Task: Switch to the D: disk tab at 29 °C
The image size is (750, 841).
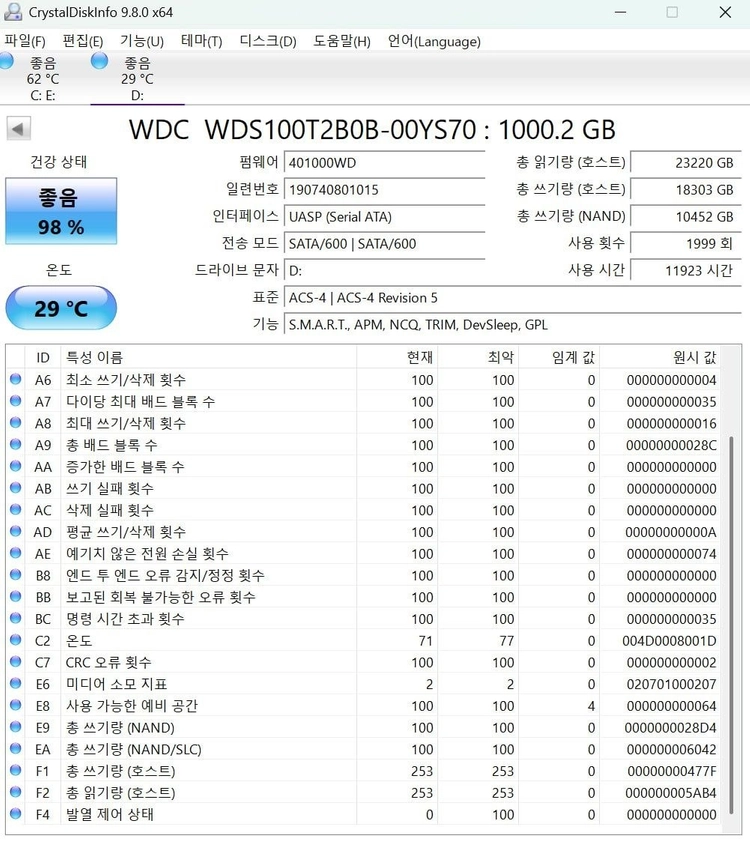Action: click(x=137, y=78)
